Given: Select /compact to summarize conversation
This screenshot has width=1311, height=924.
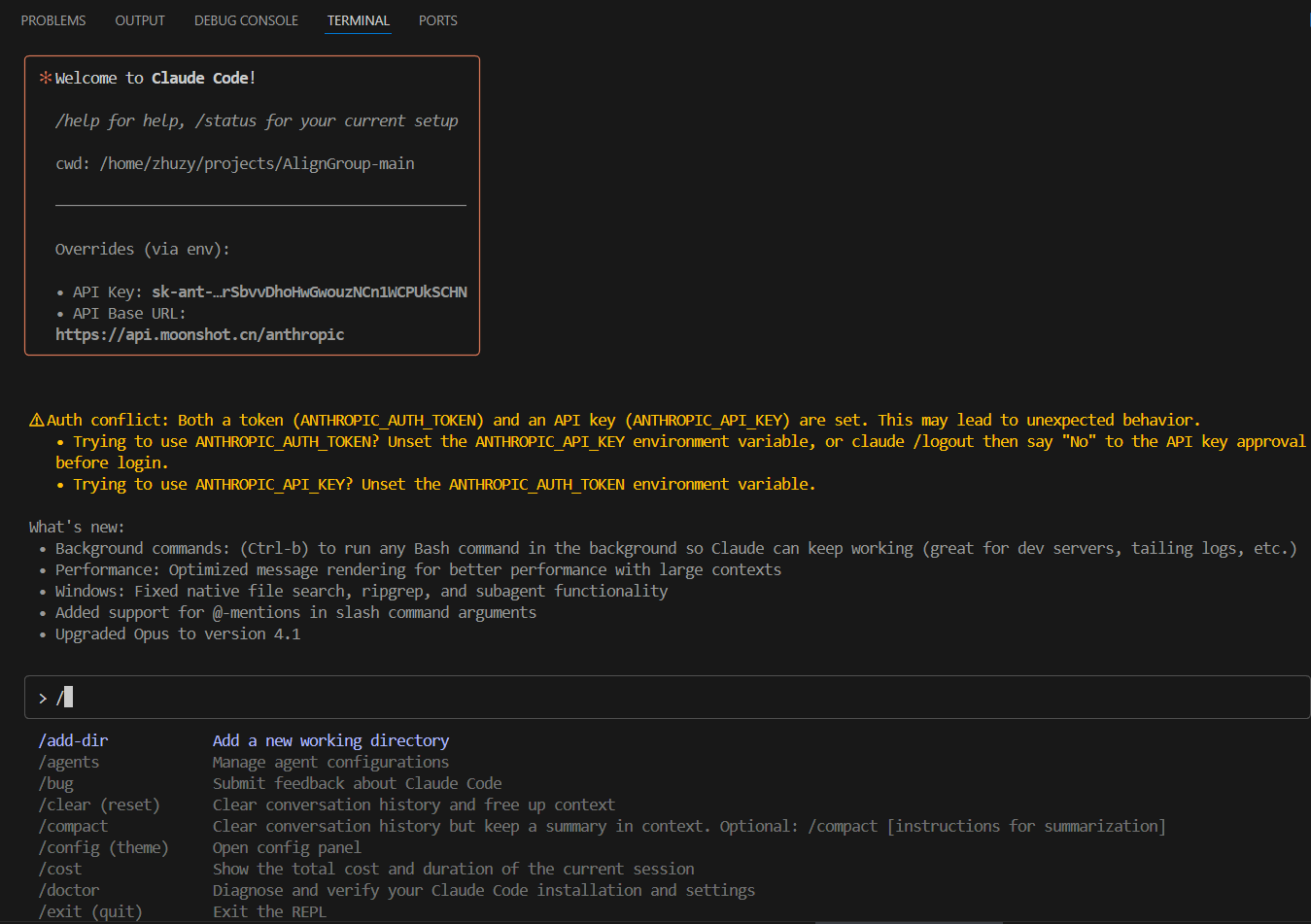Looking at the screenshot, I should pyautogui.click(x=73, y=826).
